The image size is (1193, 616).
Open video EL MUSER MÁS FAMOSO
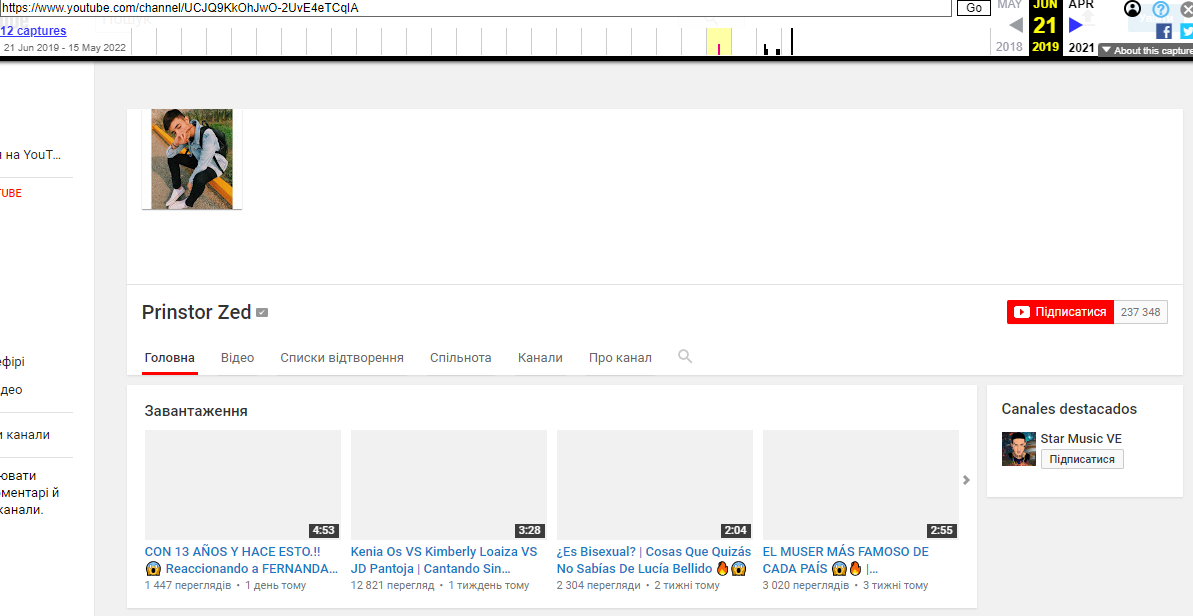(846, 560)
